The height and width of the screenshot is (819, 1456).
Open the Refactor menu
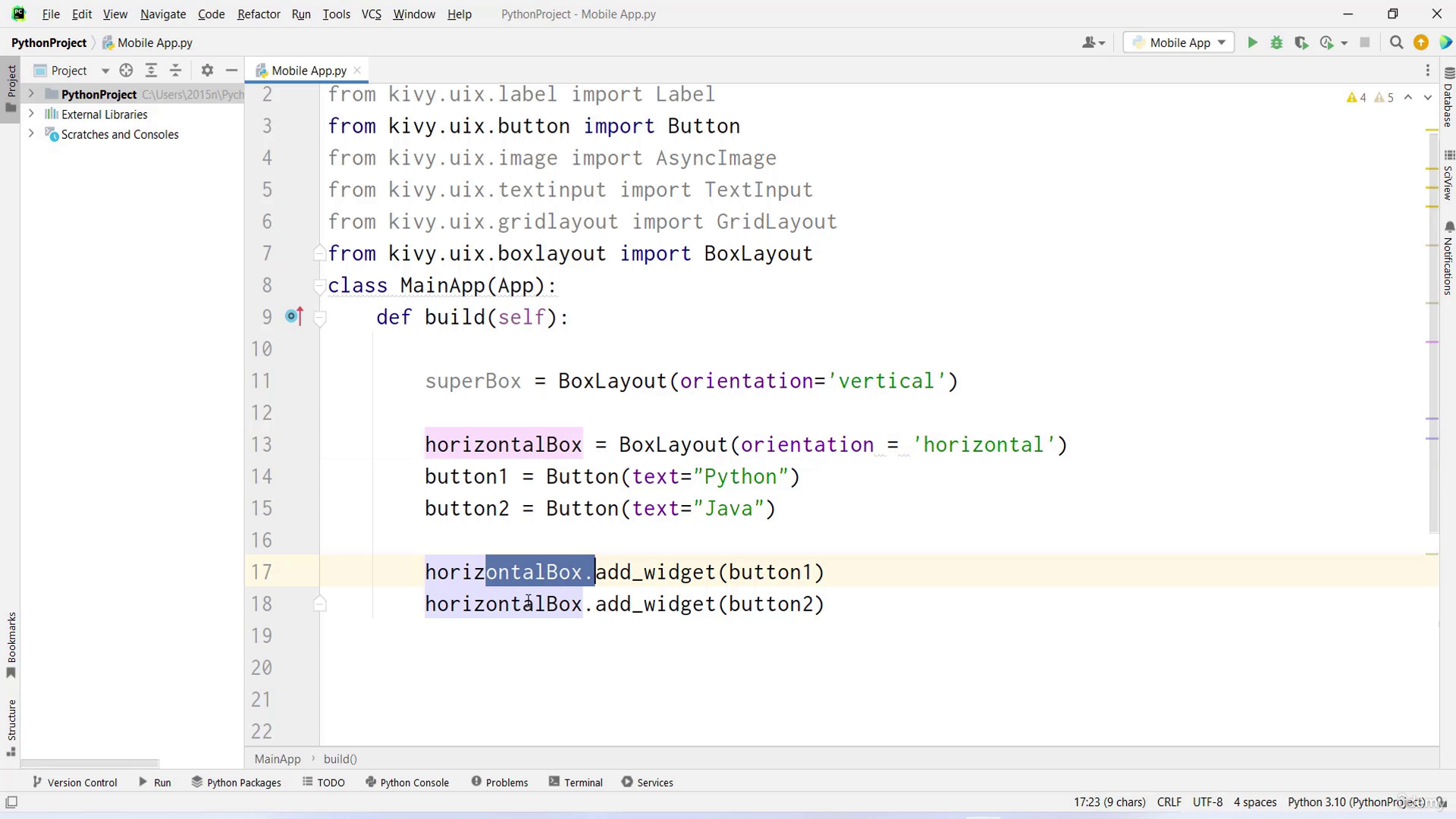[259, 14]
